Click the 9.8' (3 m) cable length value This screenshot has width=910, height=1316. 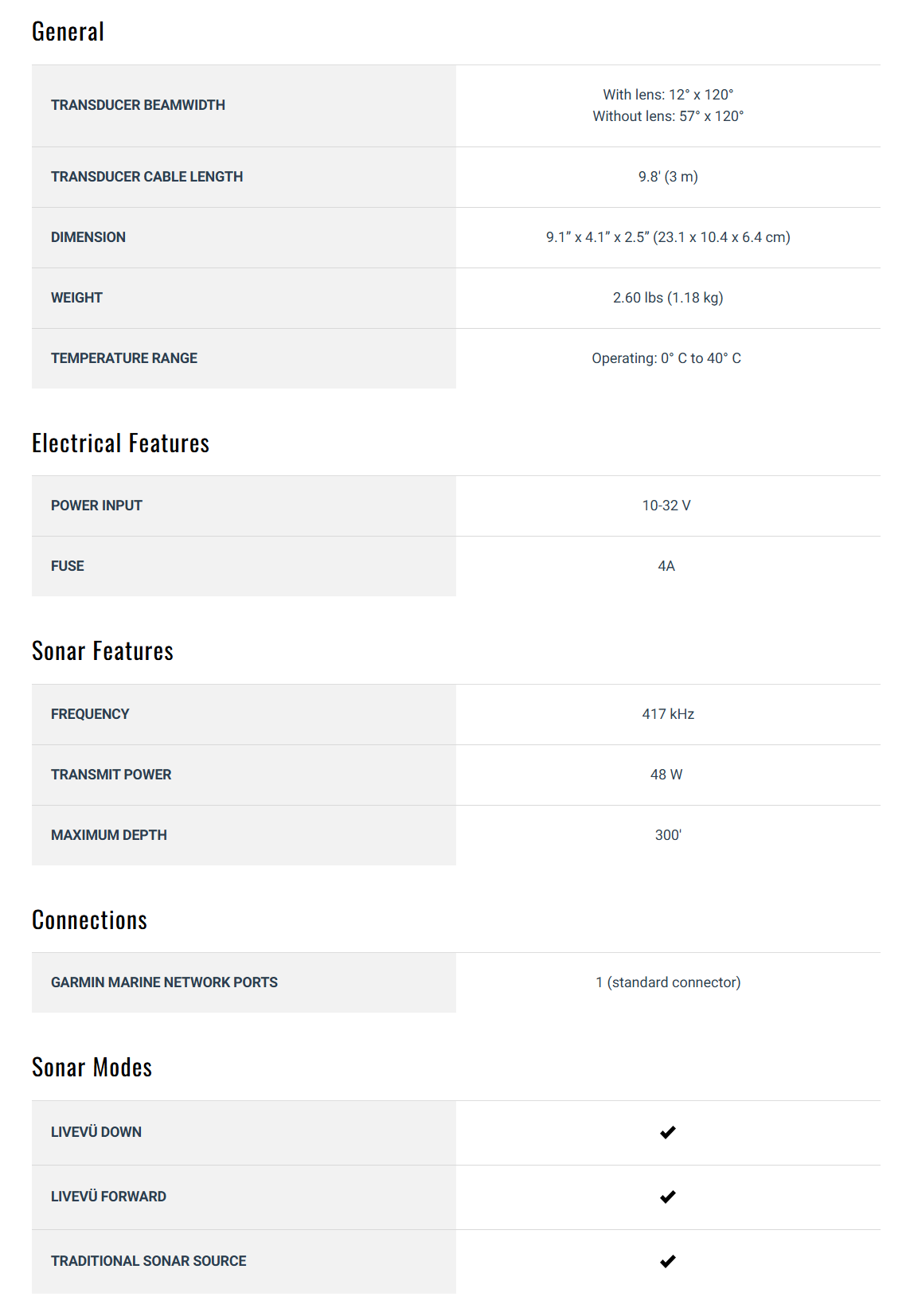click(x=668, y=177)
